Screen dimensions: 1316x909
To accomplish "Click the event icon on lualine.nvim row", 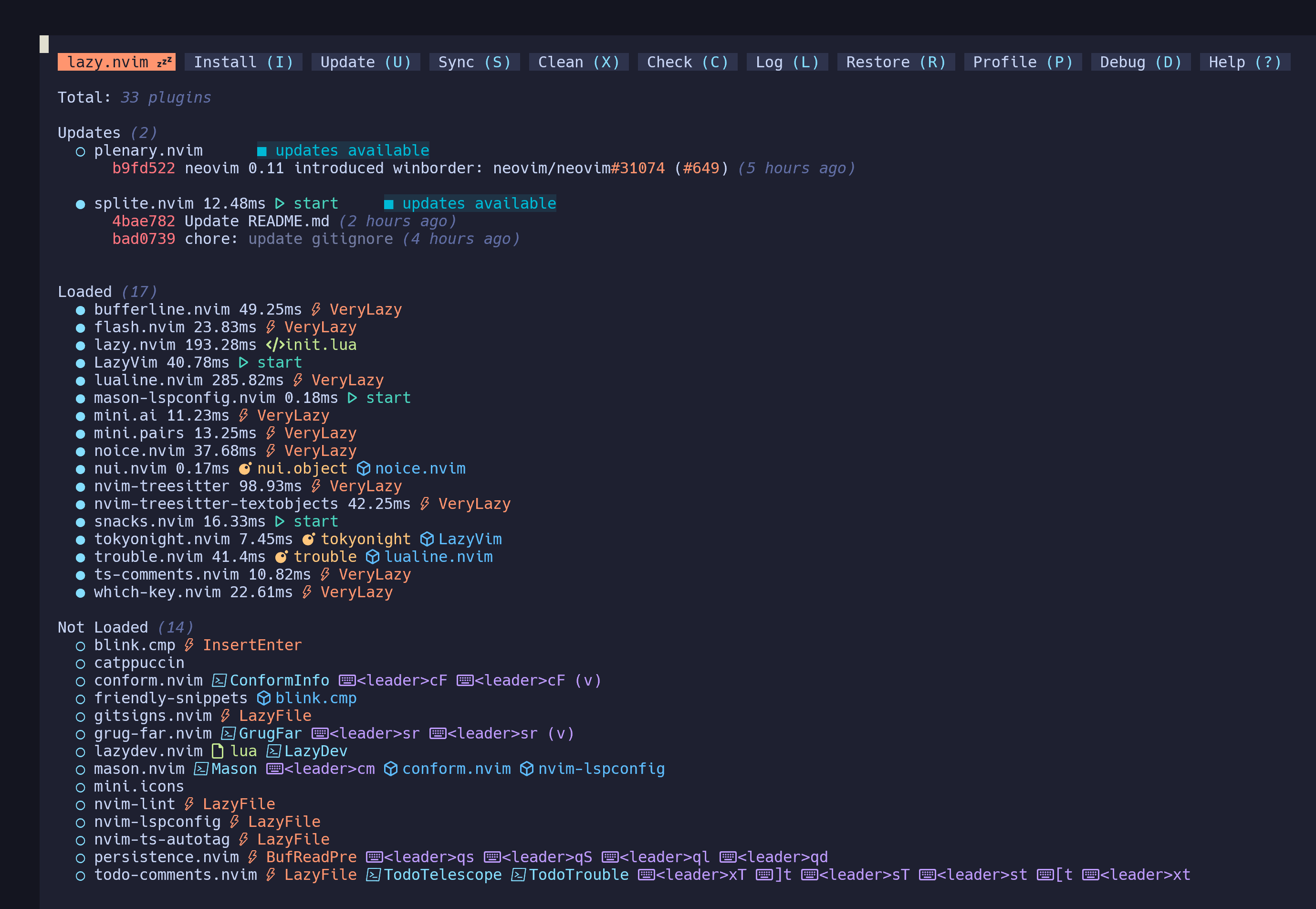I will 298,380.
